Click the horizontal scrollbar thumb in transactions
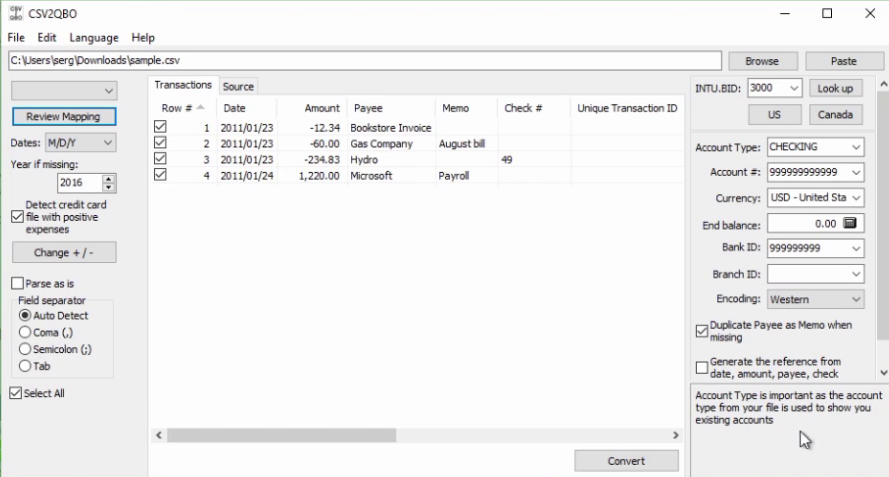The image size is (889, 477). point(281,435)
